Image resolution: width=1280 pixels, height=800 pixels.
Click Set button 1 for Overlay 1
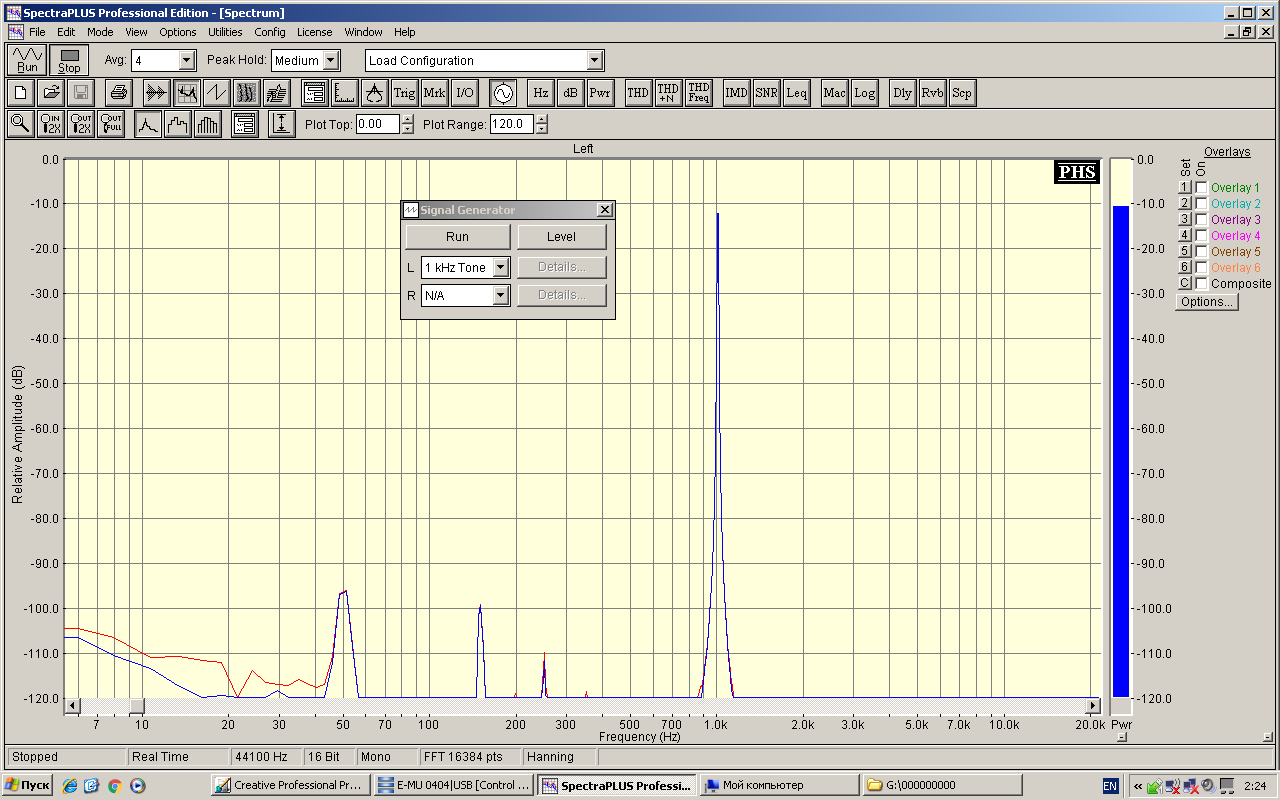click(x=1185, y=188)
